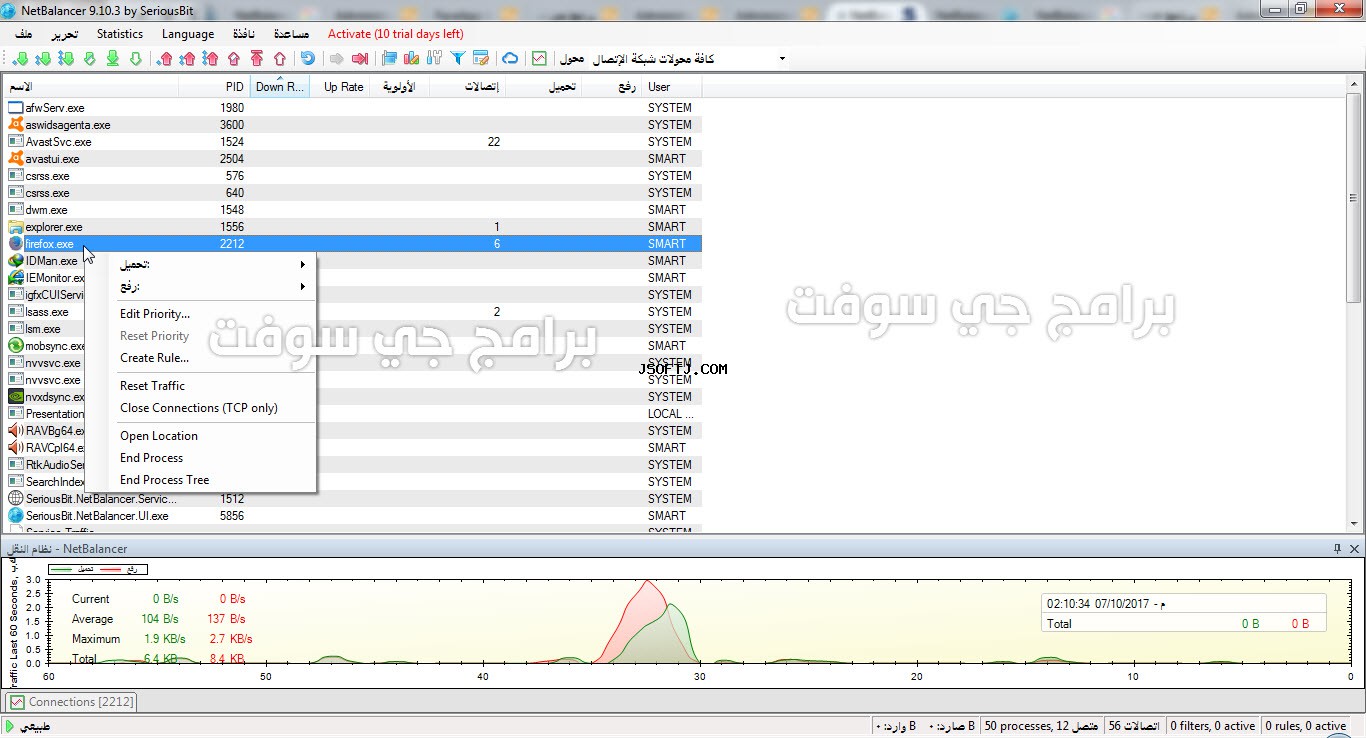Close the traffic panel with its X
Image resolution: width=1366 pixels, height=738 pixels.
(x=1355, y=549)
